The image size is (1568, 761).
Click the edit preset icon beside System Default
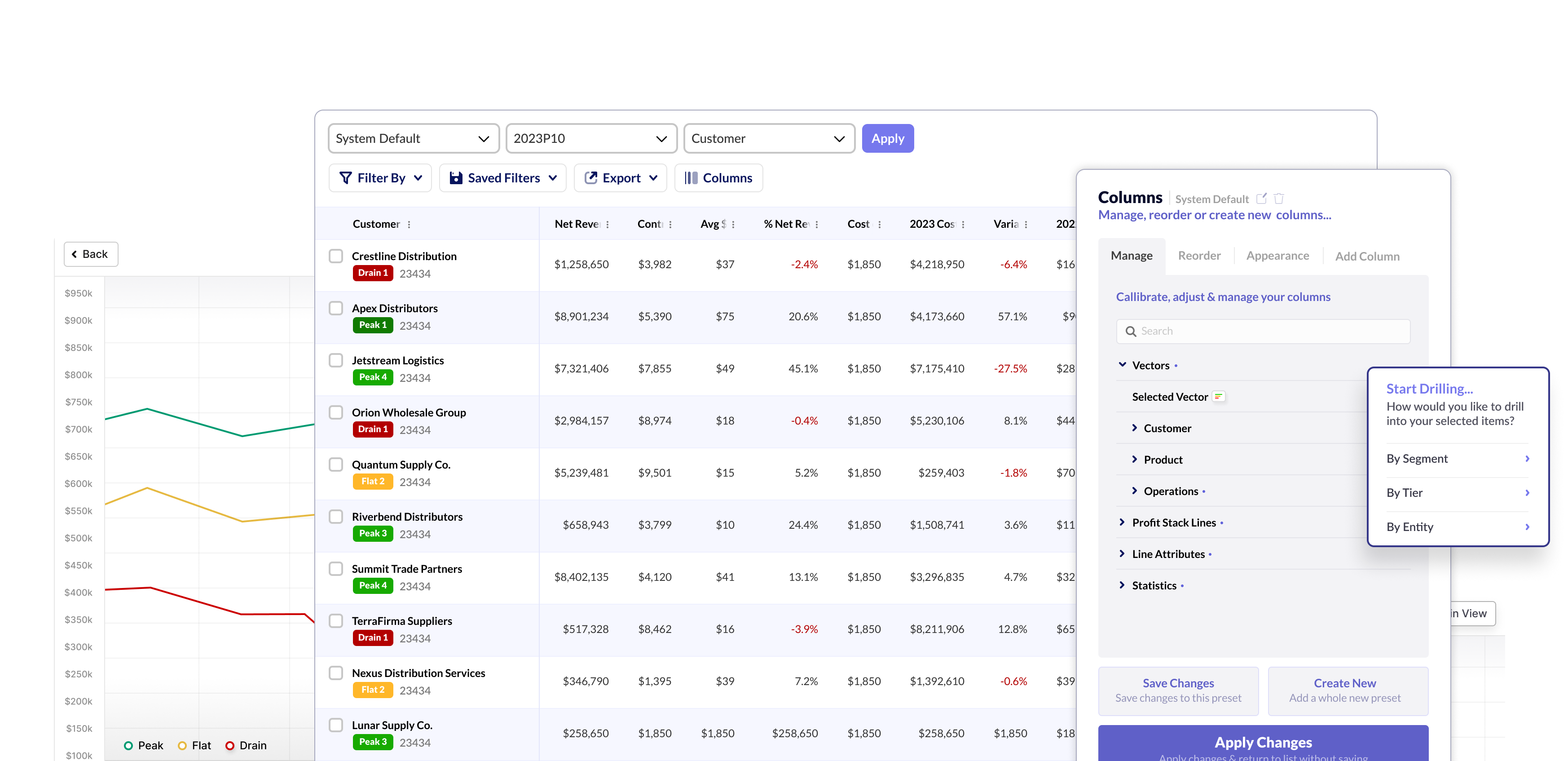(1261, 199)
